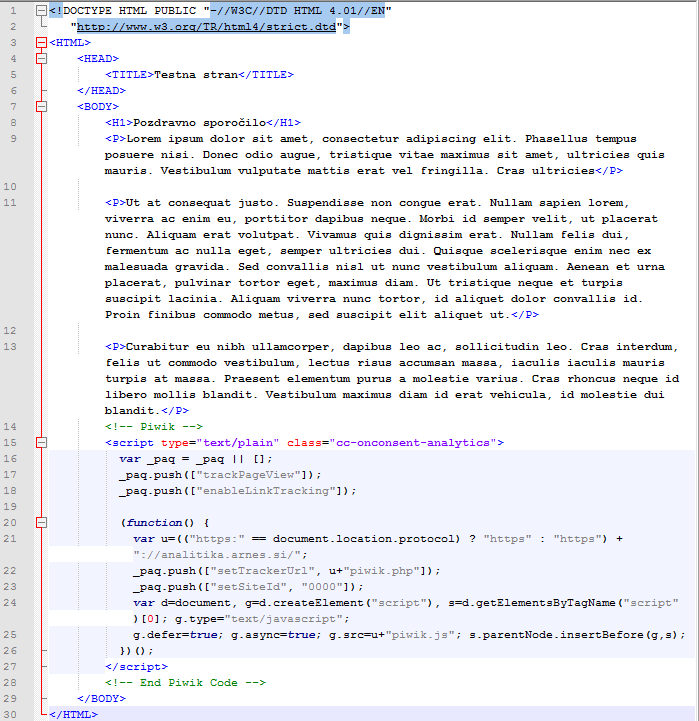This screenshot has width=699, height=721.
Task: Click the title text "Testna stran"
Action: coord(196,75)
